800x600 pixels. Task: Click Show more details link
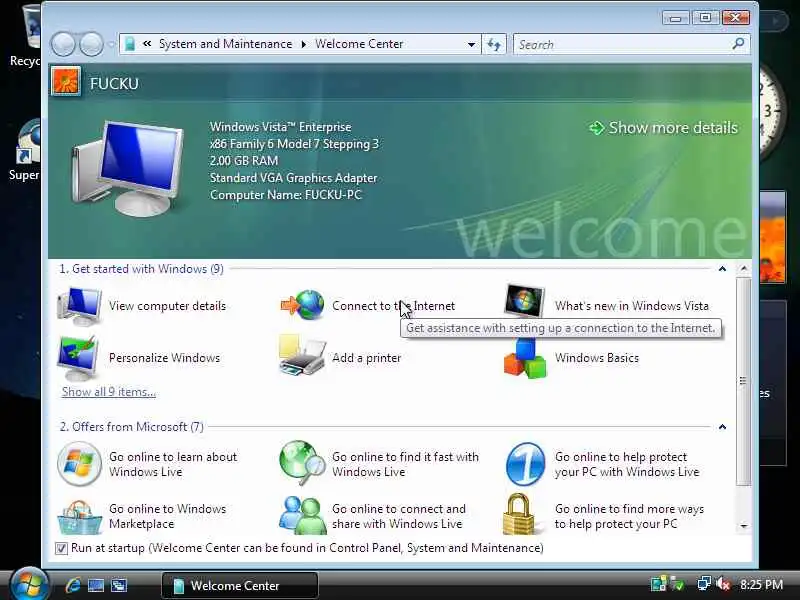(x=664, y=128)
